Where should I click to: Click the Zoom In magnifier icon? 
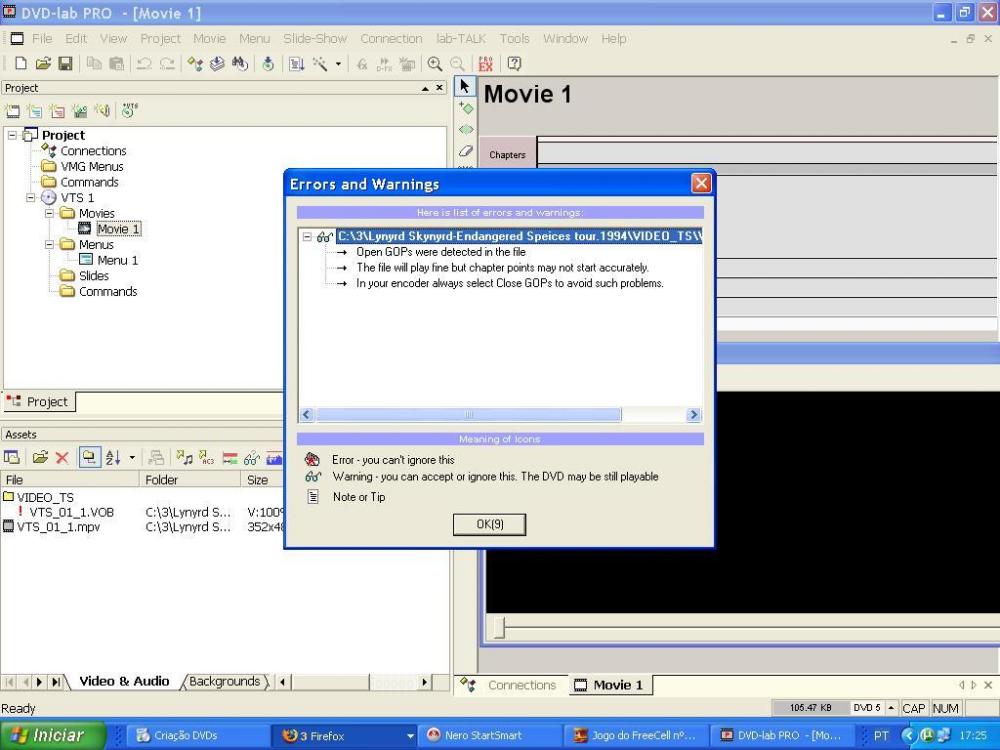[x=435, y=63]
